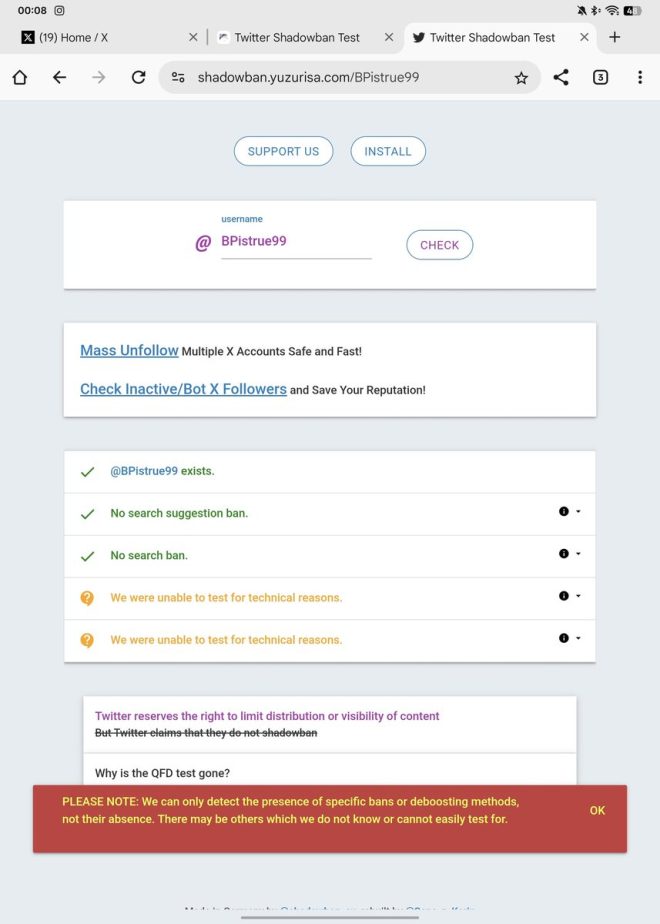The height and width of the screenshot is (924, 660).
Task: Expand first unable to test row details
Action: (569, 596)
